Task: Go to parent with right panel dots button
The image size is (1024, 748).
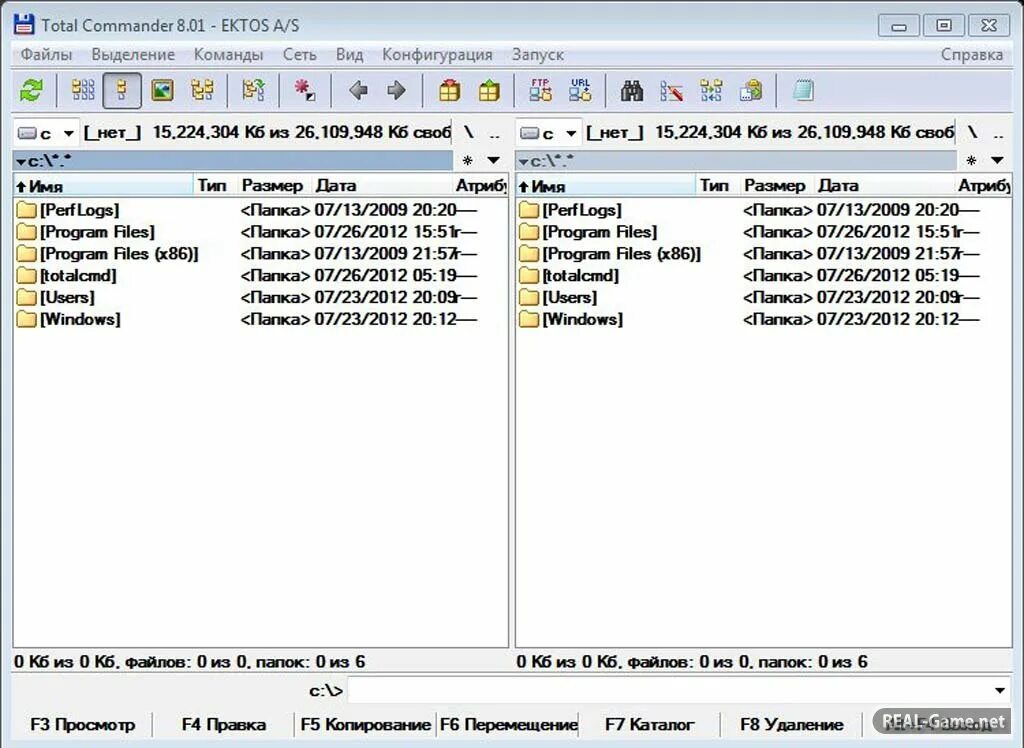Action: tap(998, 133)
